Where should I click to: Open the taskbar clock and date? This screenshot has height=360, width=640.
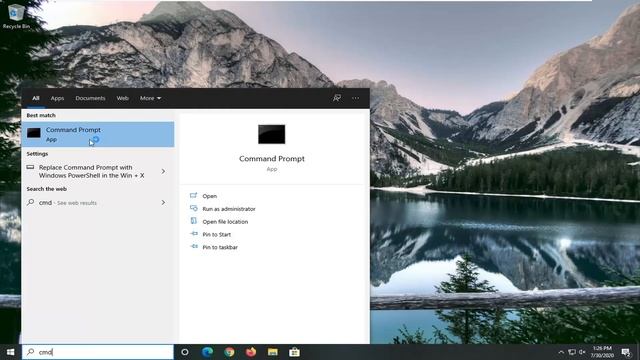point(602,352)
